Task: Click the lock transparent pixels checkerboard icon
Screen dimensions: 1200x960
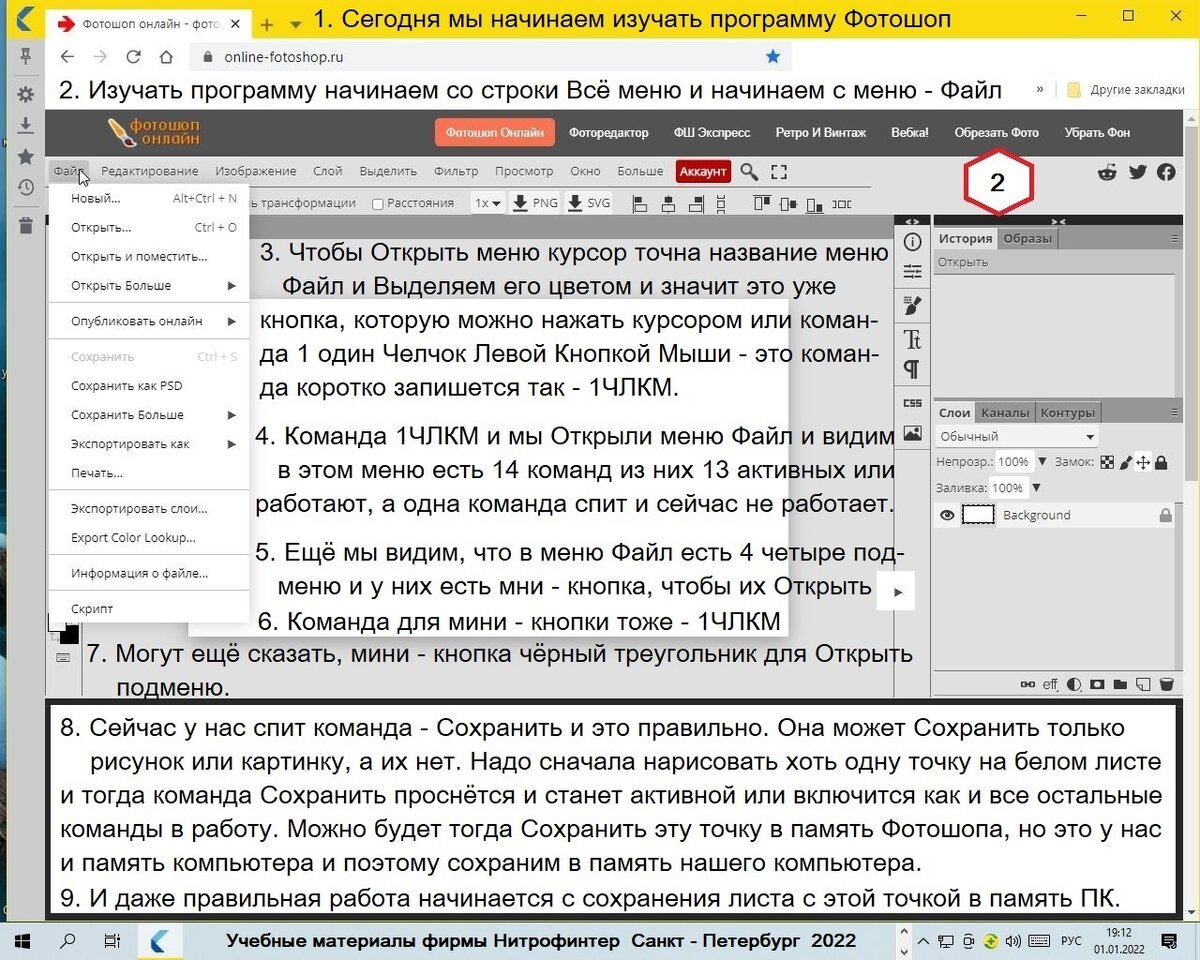Action: [x=1107, y=462]
